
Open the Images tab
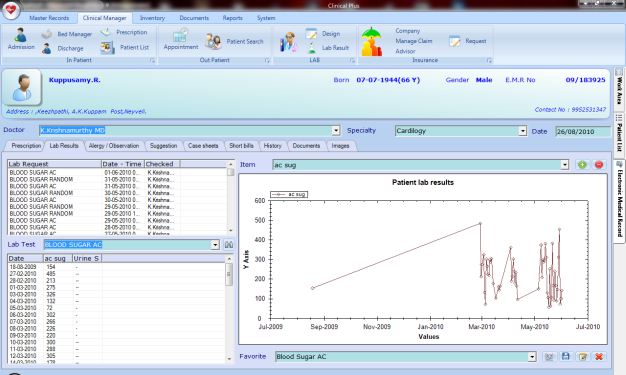pos(340,146)
